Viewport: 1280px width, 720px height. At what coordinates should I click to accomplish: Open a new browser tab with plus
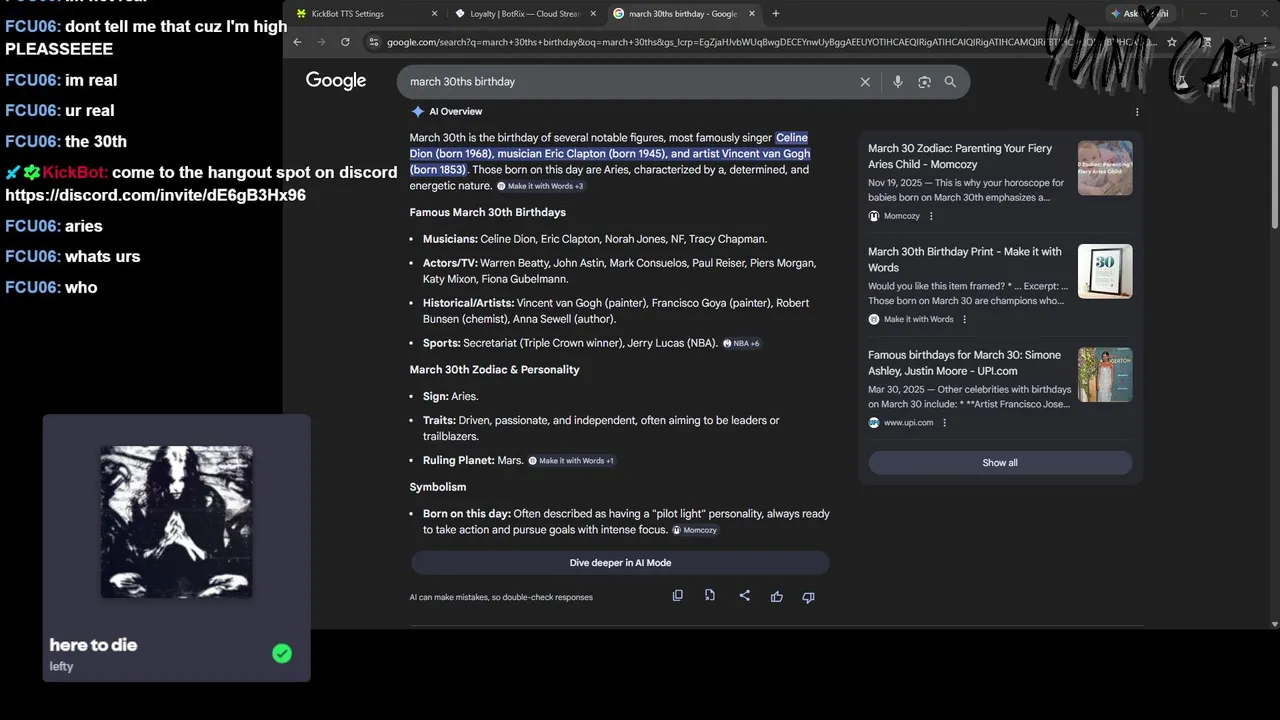pyautogui.click(x=776, y=14)
